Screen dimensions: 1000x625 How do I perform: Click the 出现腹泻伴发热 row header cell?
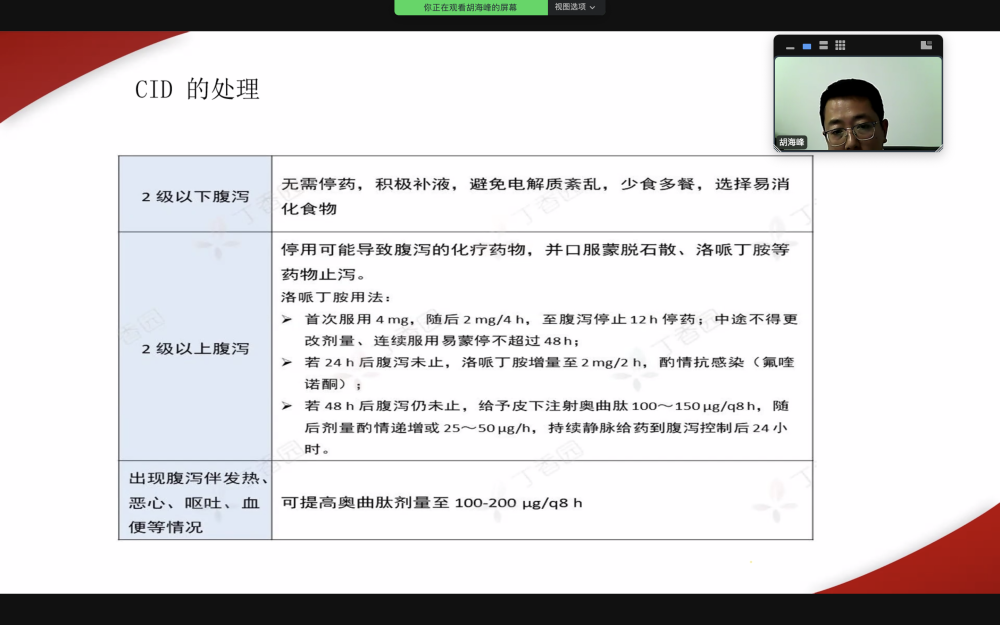[x=195, y=502]
